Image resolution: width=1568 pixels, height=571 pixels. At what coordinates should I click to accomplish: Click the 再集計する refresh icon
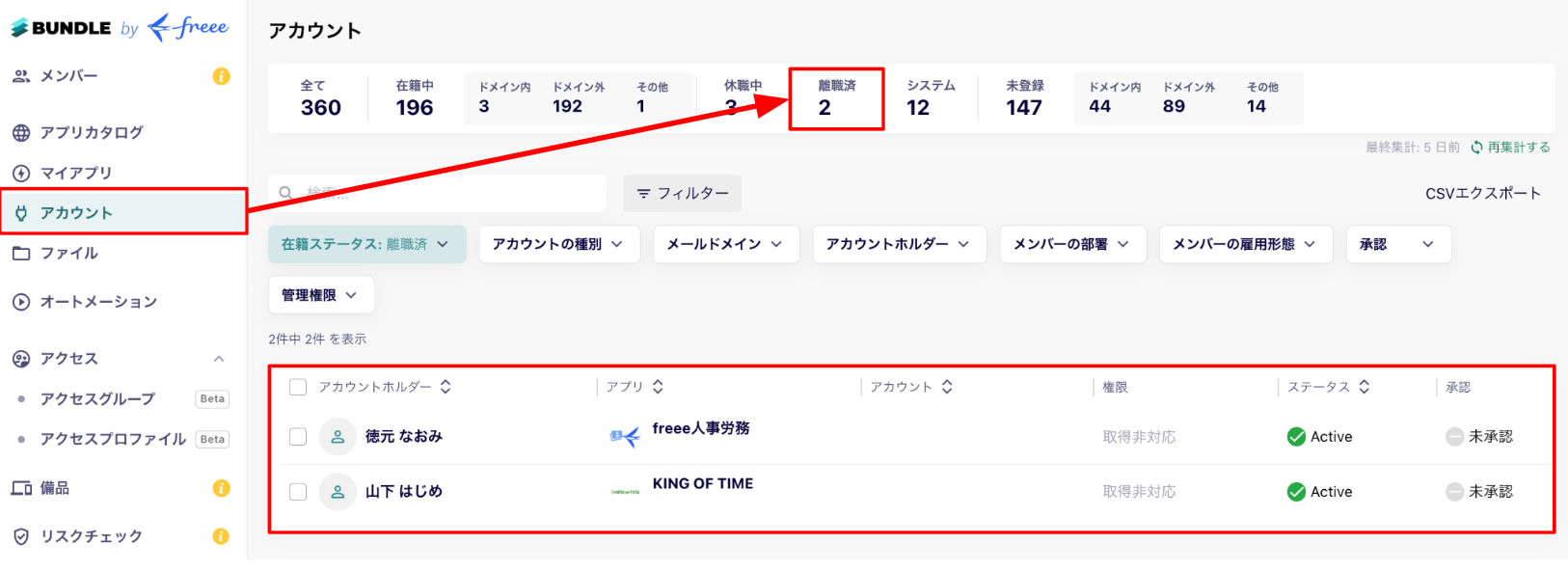1476,148
